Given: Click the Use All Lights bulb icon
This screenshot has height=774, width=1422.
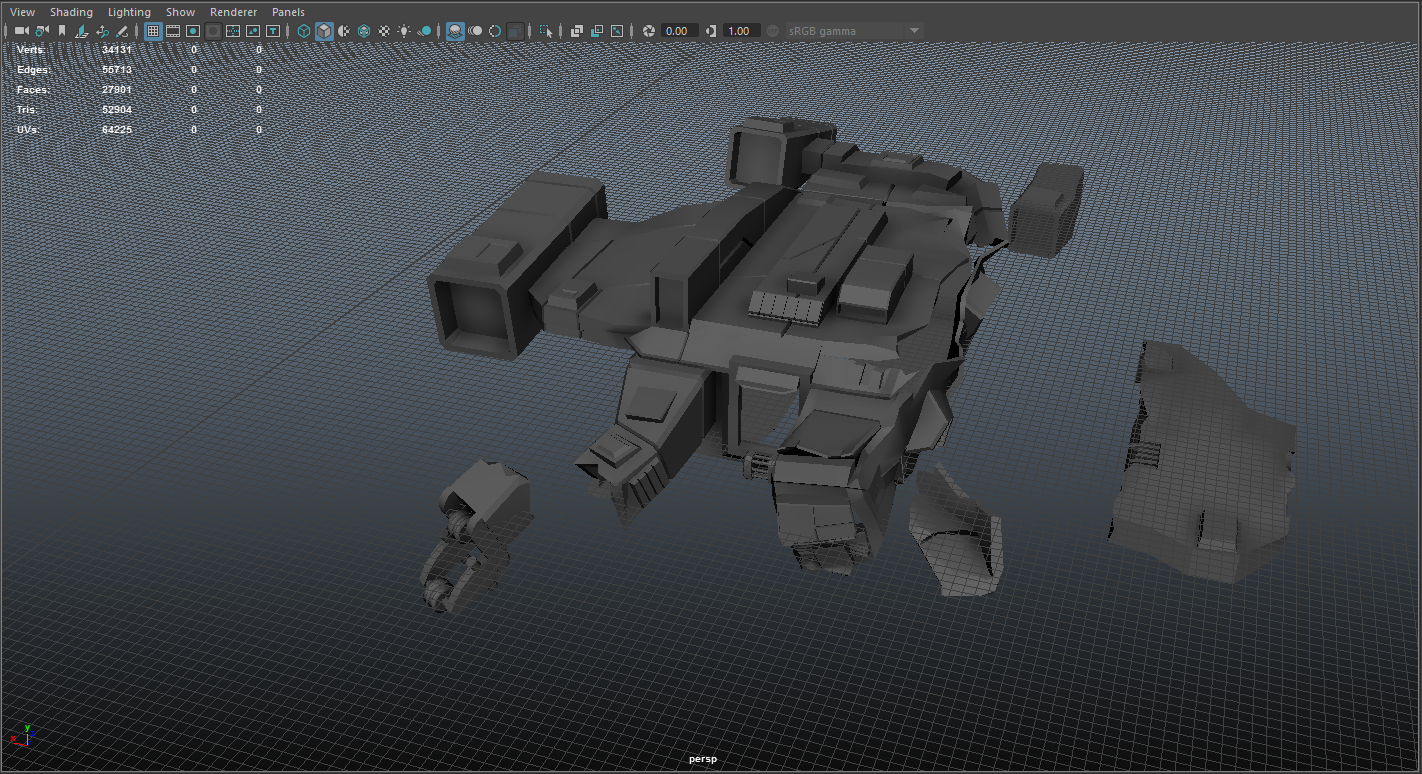Looking at the screenshot, I should (404, 31).
